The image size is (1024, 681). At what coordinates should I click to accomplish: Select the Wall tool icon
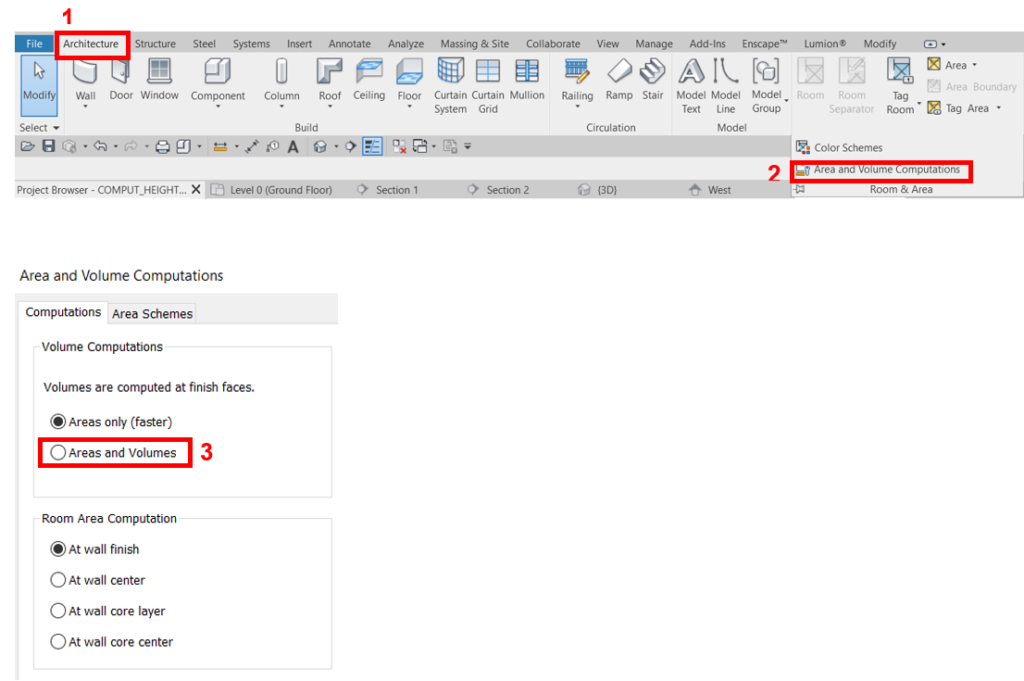tap(85, 71)
